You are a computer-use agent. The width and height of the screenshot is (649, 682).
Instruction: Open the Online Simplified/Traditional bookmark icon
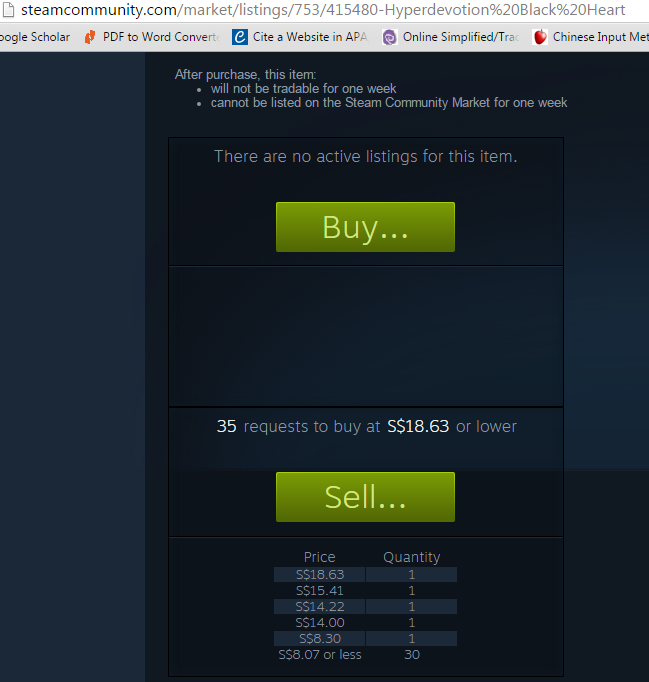tap(390, 37)
